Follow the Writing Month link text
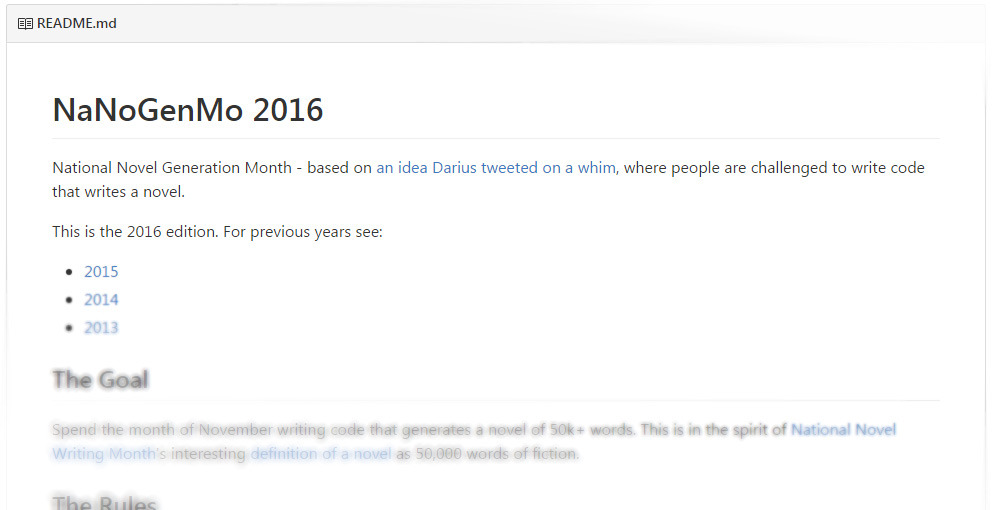The image size is (994, 510). point(104,454)
